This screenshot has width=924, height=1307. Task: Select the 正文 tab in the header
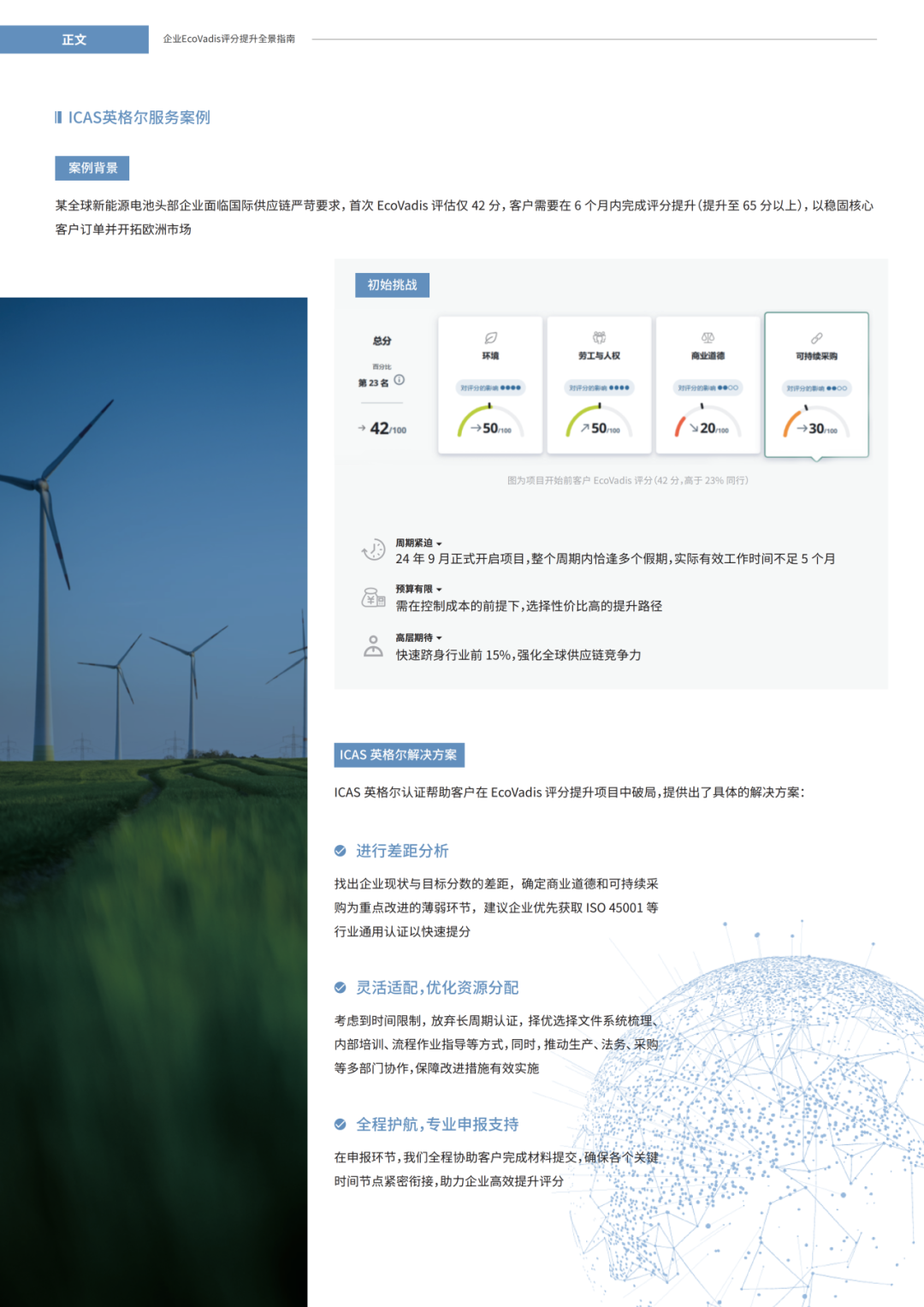(x=74, y=39)
